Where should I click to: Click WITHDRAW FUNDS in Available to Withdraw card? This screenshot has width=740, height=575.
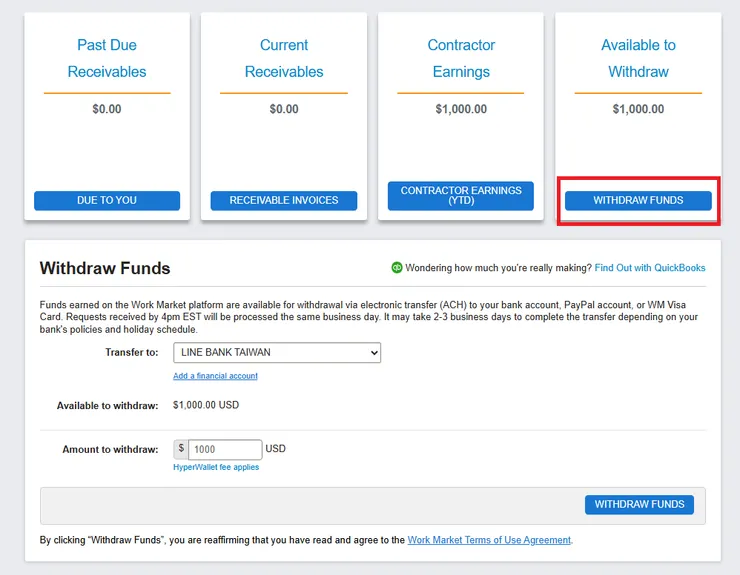(638, 200)
